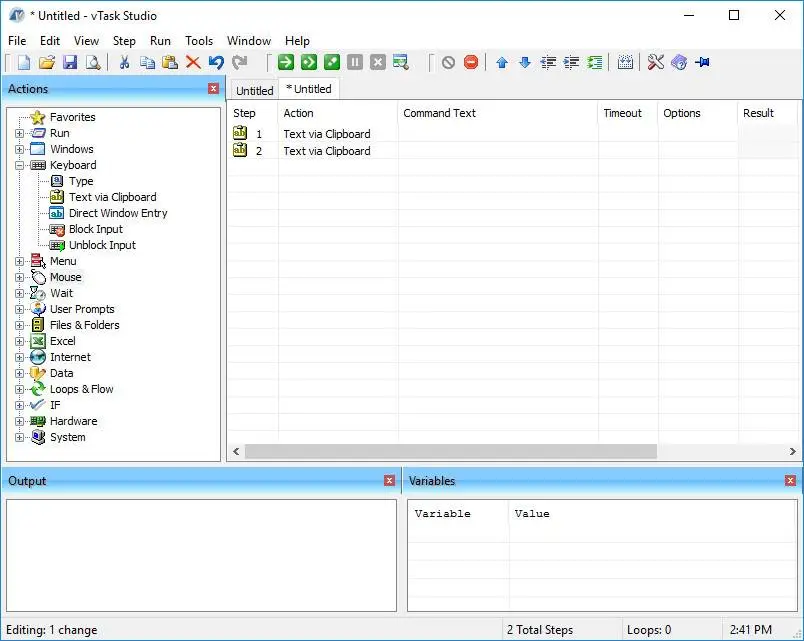Screen dimensions: 804x641
Task: Open the scheduler calendar icon
Action: [625, 63]
